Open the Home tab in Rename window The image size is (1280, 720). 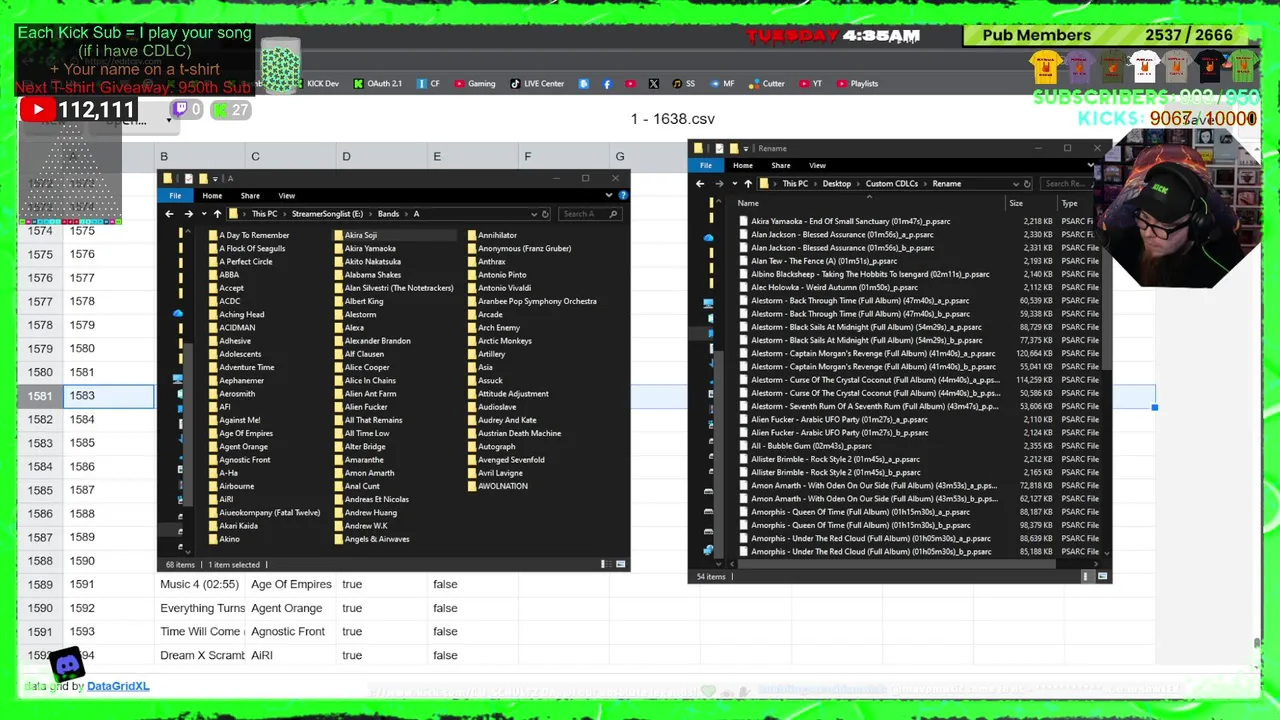point(742,166)
